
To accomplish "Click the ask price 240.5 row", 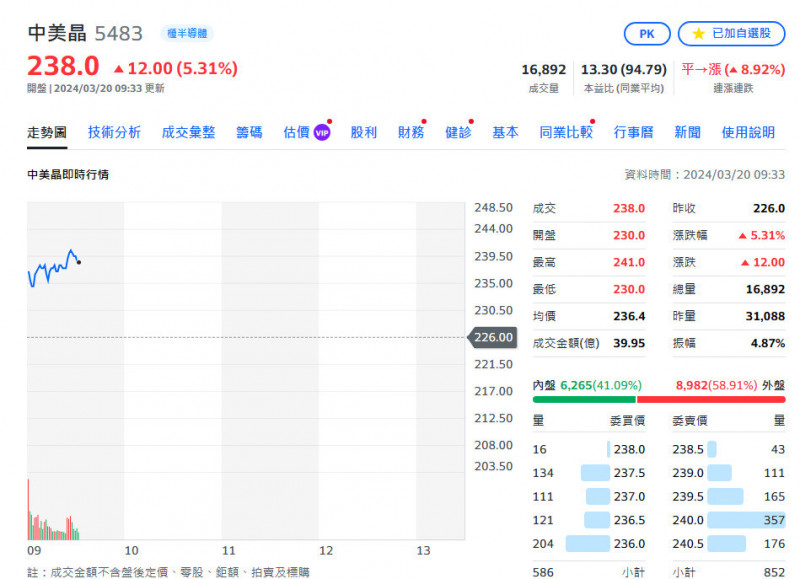I will click(729, 544).
